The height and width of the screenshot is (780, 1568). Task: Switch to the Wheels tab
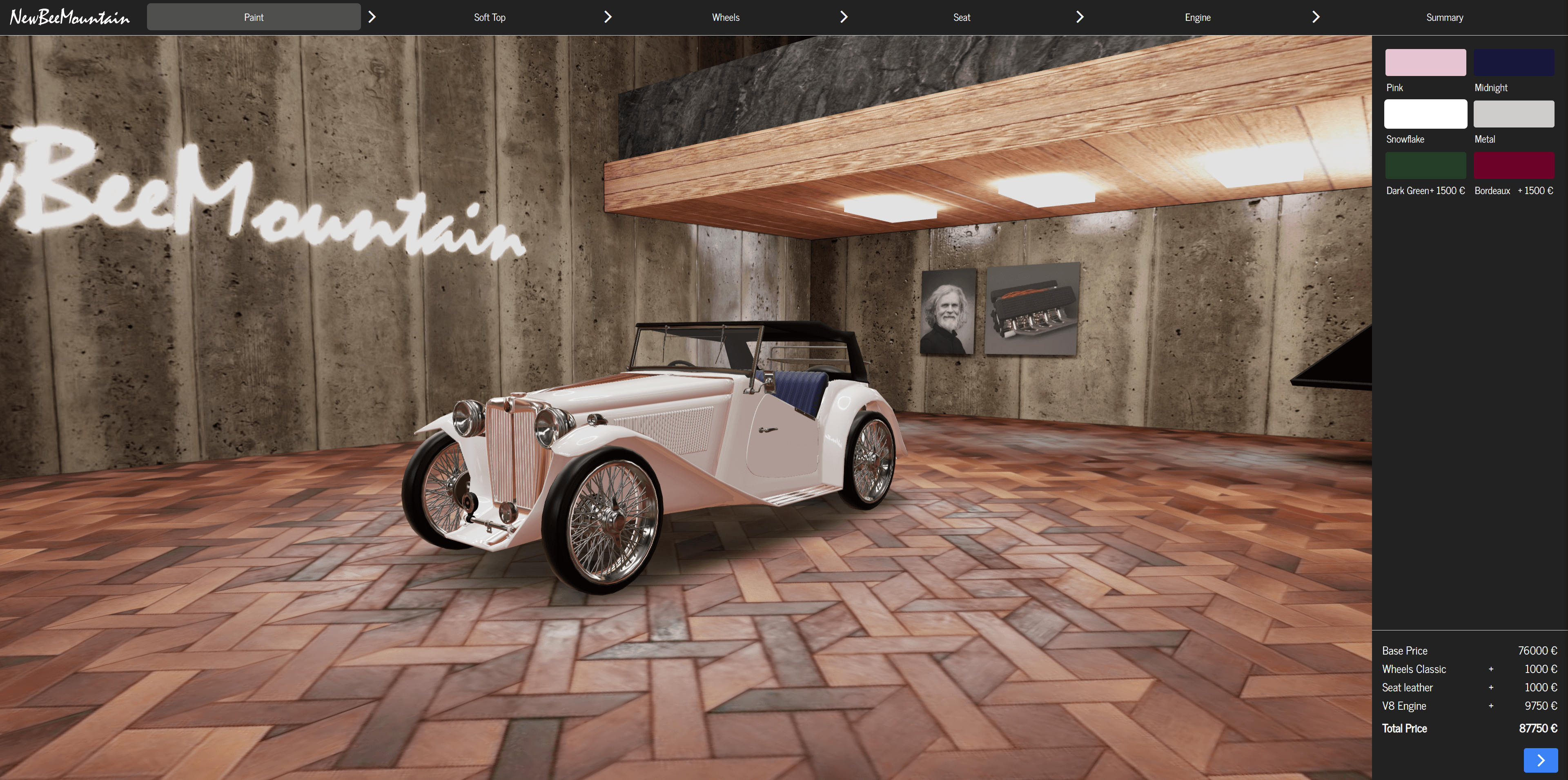coord(726,17)
